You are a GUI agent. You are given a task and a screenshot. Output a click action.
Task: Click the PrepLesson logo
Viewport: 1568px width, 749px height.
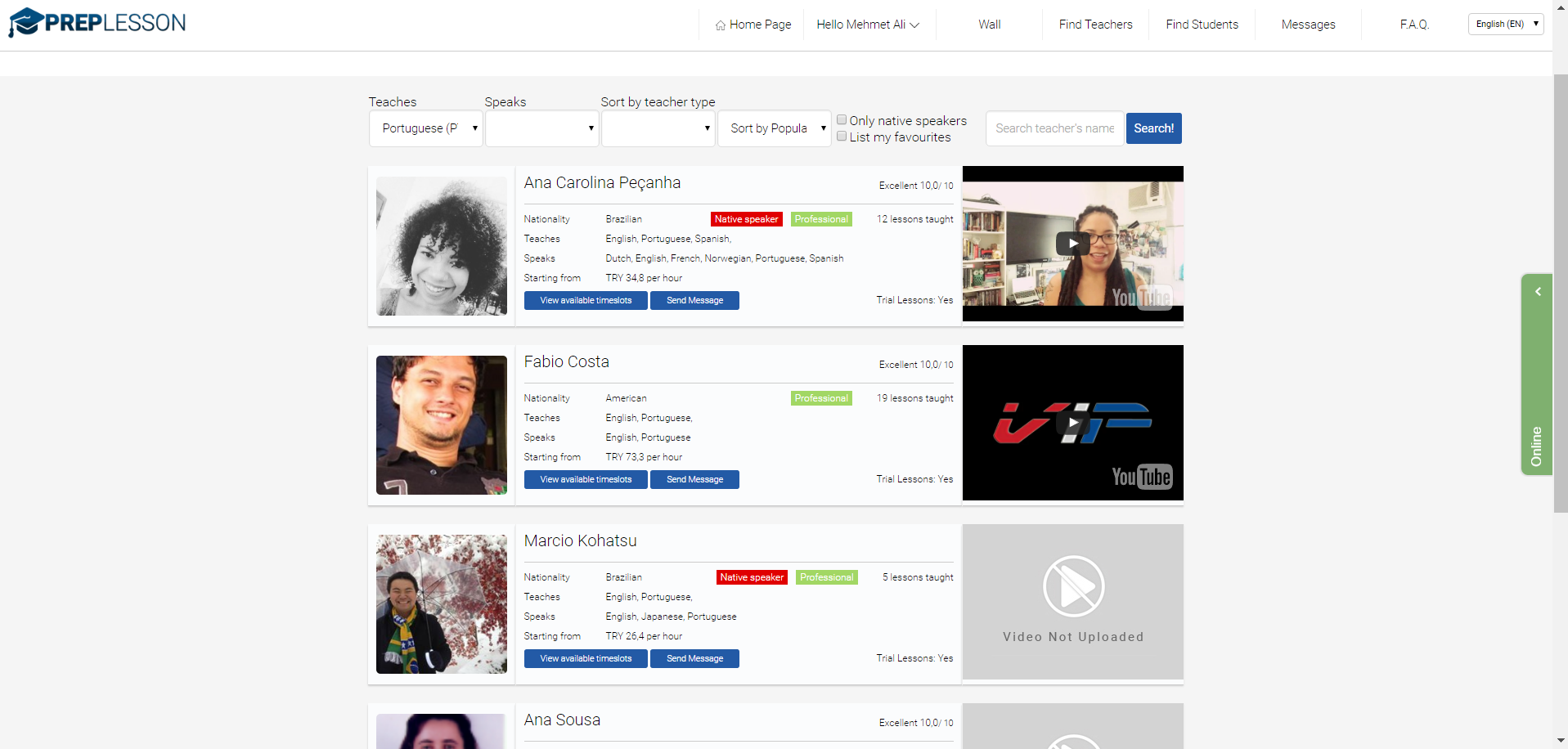click(97, 23)
